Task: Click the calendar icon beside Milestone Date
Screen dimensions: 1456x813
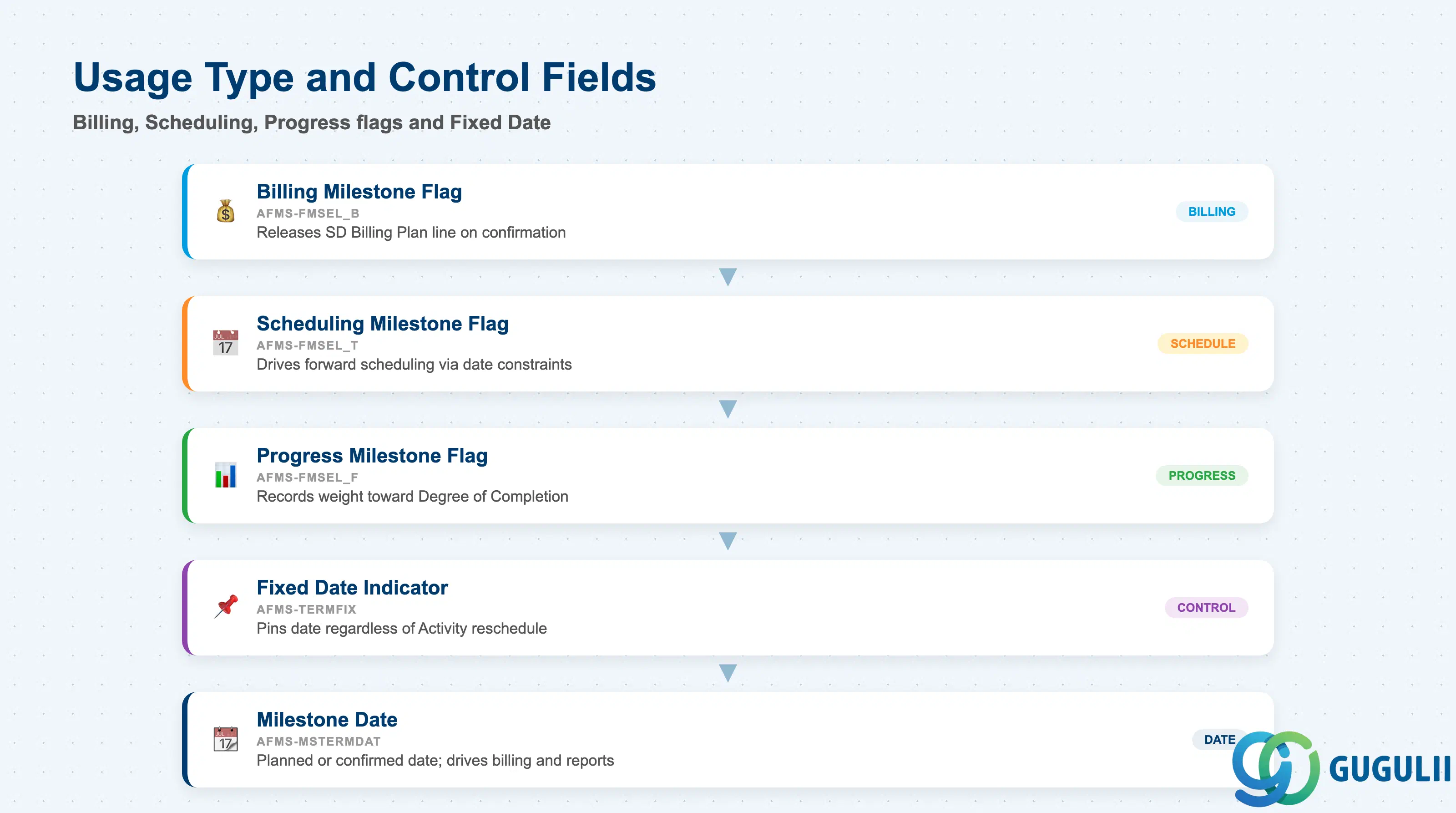Action: 226,739
